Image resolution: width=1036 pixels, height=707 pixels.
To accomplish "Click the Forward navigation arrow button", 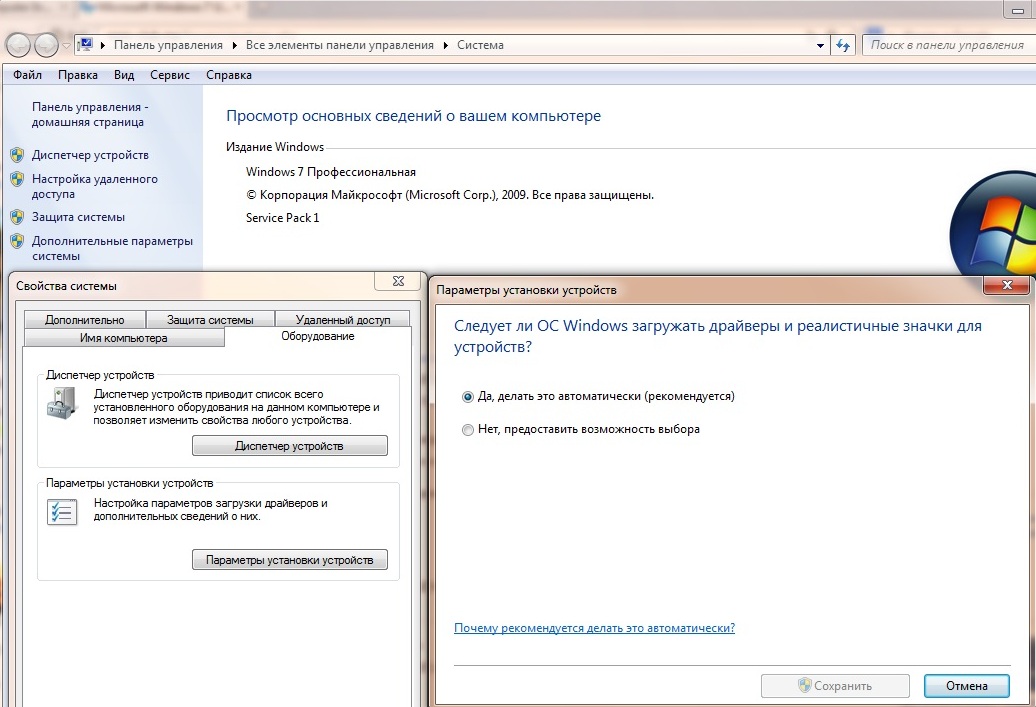I will 46,45.
